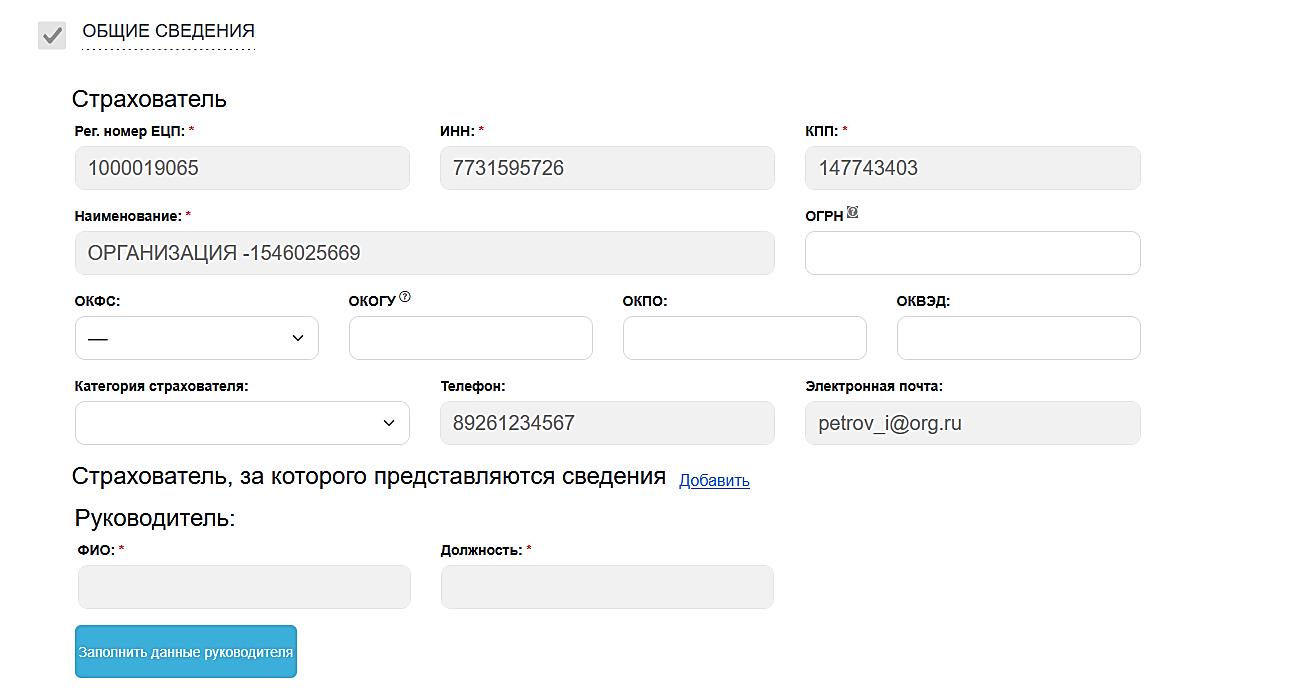This screenshot has height=692, width=1297.
Task: Click the Наименование organization field
Action: pos(424,253)
